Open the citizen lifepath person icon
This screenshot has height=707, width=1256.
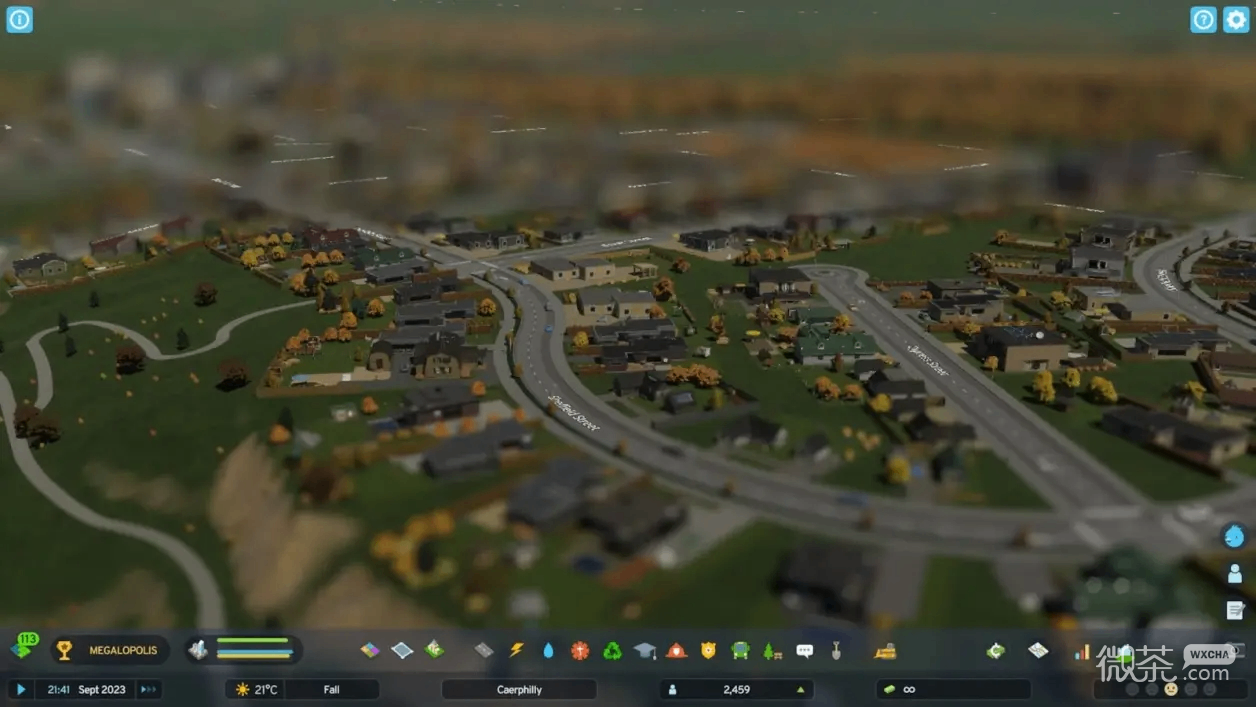coord(1235,573)
